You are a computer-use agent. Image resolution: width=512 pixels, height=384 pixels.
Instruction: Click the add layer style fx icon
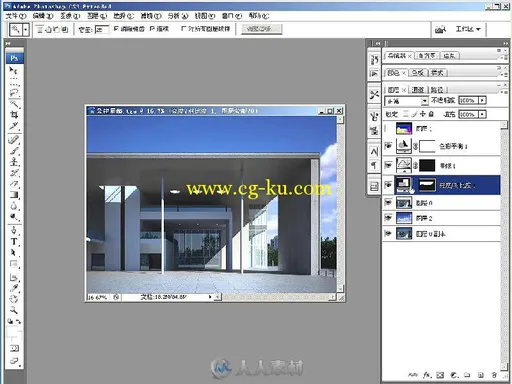tap(427, 375)
